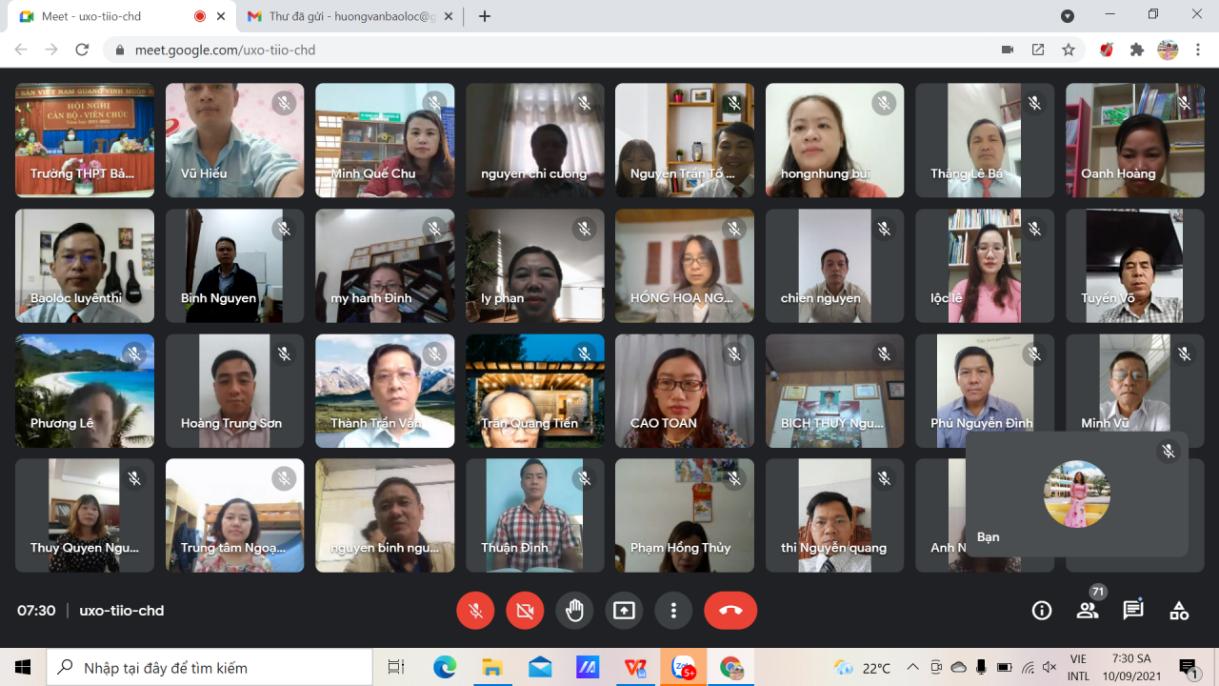1219x686 pixels.
Task: Open the Activities panel icon
Action: point(1179,610)
